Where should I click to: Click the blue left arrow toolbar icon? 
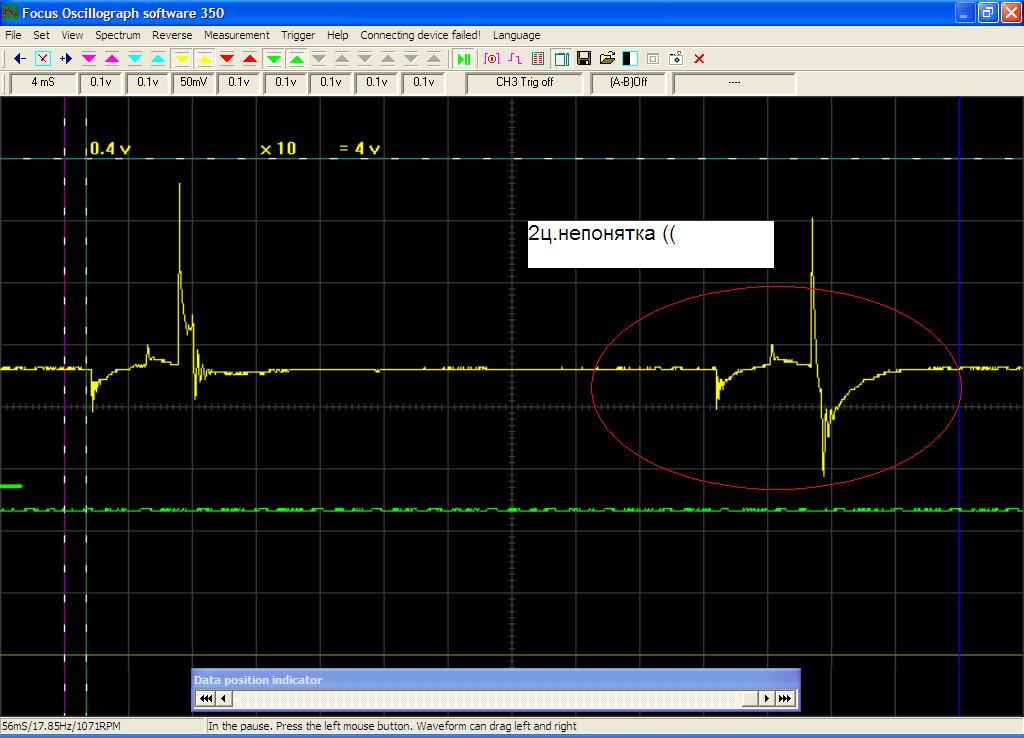(x=20, y=59)
